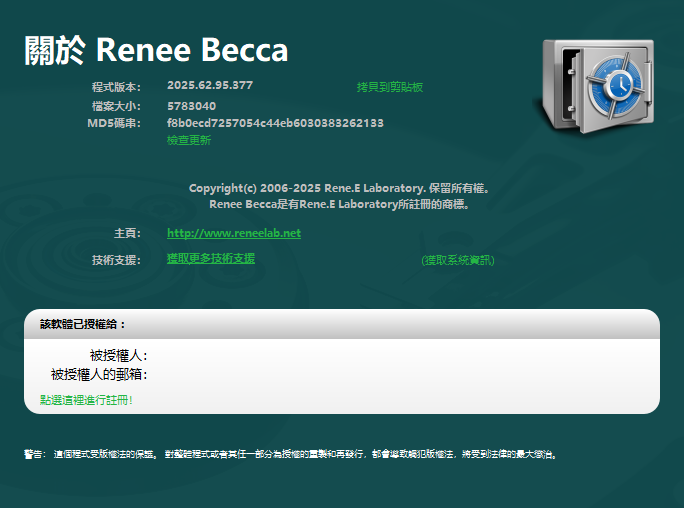Click the Renee Becca trademark notice line

339,205
